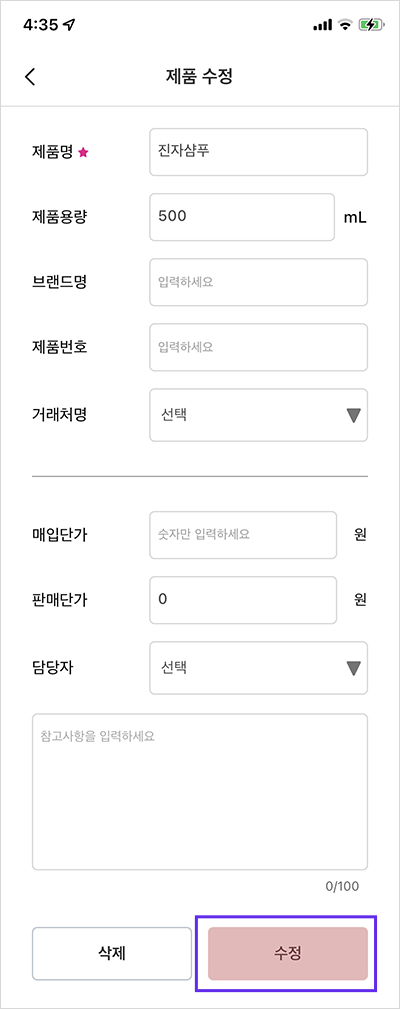Select the 거래처명 선택 combo box
Screen dimensions: 400x1009
pyautogui.click(x=259, y=415)
